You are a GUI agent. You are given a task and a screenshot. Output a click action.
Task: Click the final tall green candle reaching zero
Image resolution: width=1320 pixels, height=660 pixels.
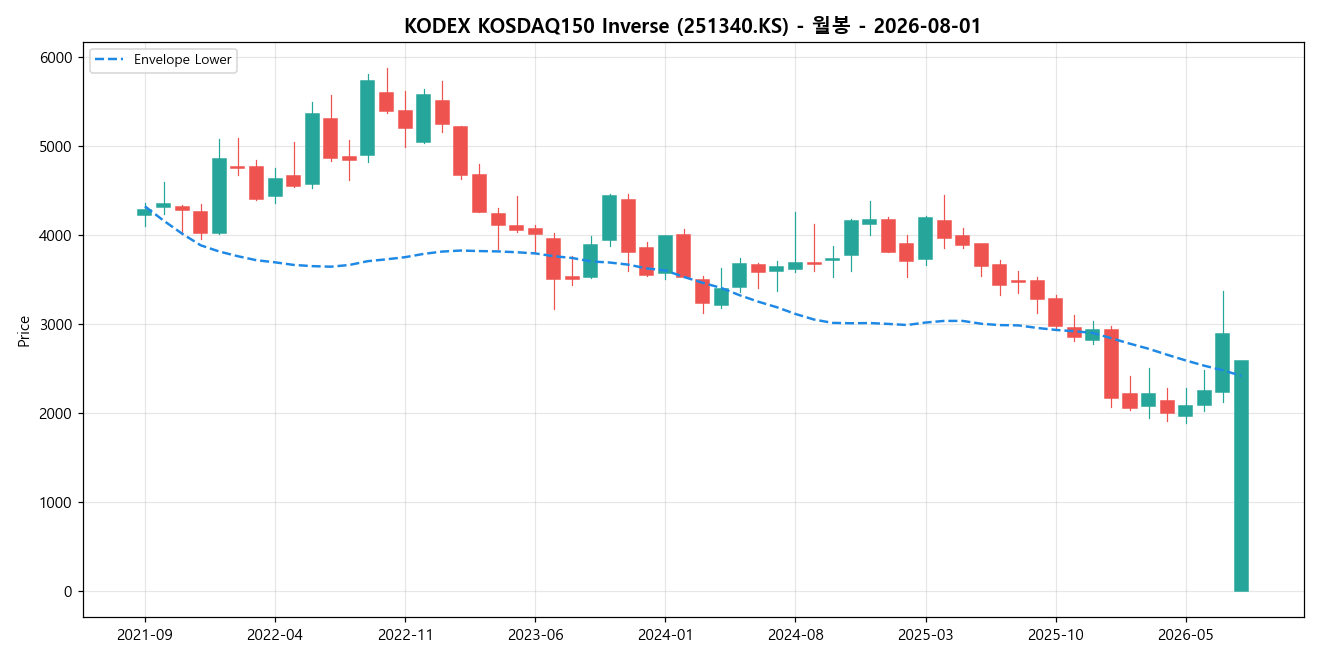click(1241, 476)
